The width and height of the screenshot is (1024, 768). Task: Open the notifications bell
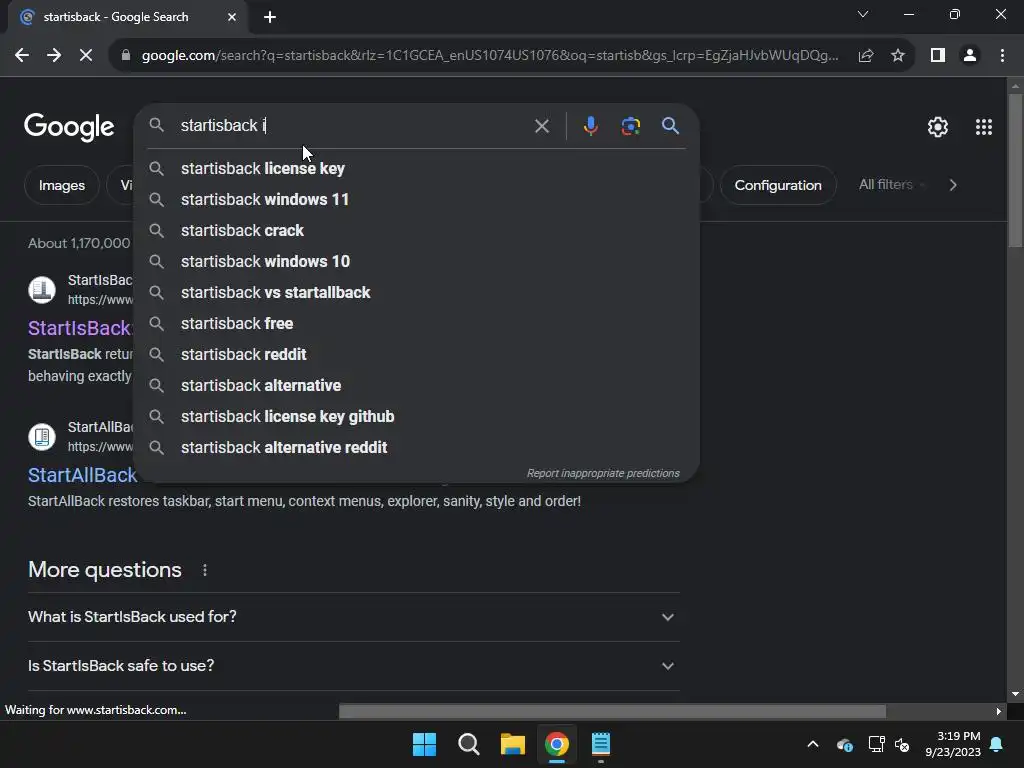[997, 744]
